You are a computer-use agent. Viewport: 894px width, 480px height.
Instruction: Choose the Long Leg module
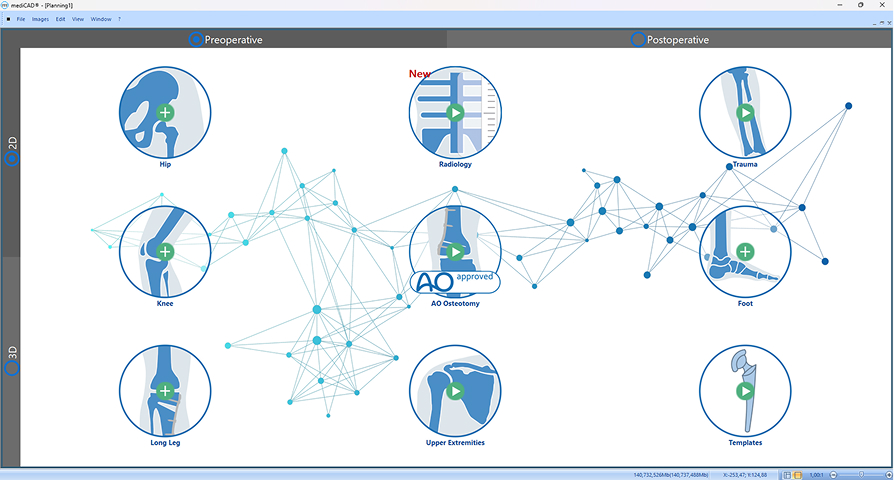click(165, 390)
